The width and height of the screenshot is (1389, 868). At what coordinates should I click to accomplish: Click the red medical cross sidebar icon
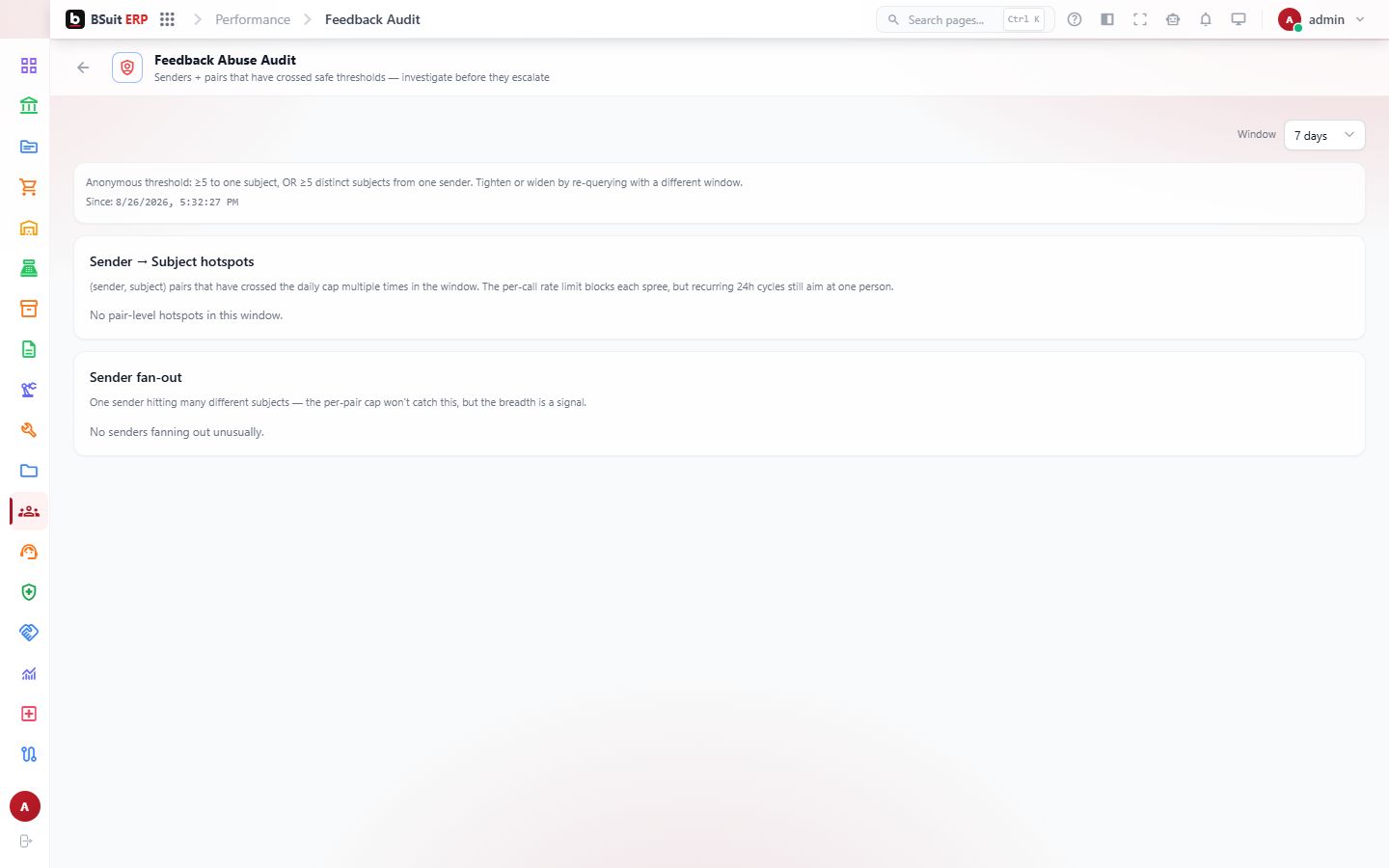[x=29, y=714]
